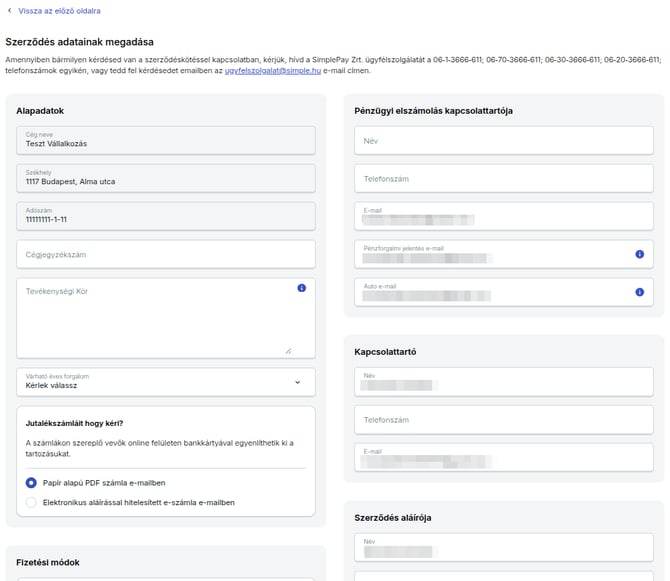Select Elektronikus aláírással hitelesített e-számla option
Image resolution: width=670 pixels, height=581 pixels.
[31, 502]
